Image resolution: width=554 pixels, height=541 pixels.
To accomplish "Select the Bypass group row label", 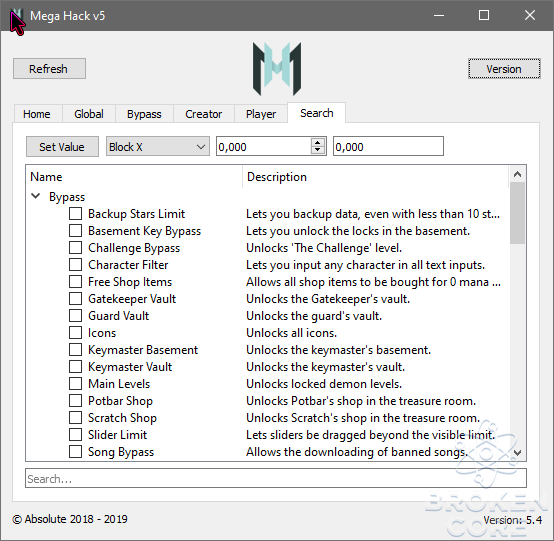I will 67,197.
